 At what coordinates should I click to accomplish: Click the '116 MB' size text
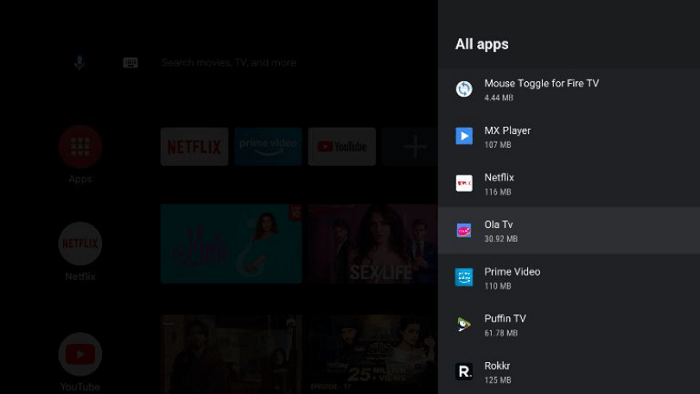point(498,192)
